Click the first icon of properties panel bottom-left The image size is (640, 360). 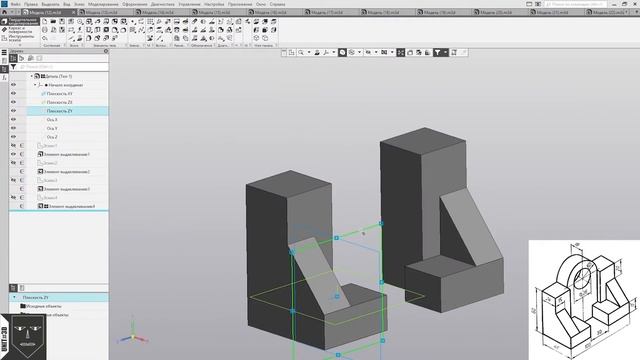(13, 288)
